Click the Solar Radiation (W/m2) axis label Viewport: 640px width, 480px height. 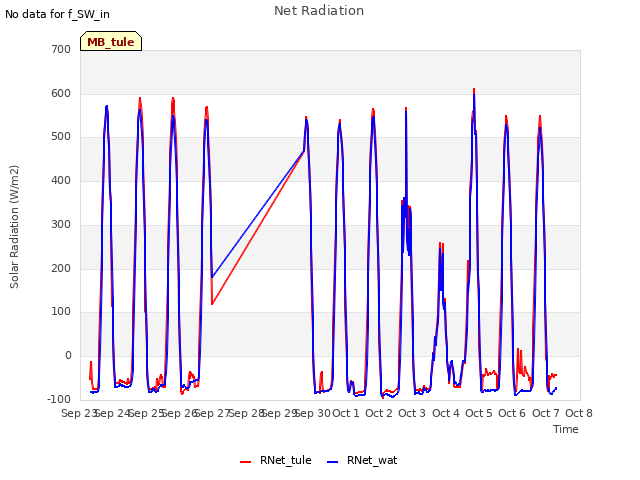(x=14, y=227)
